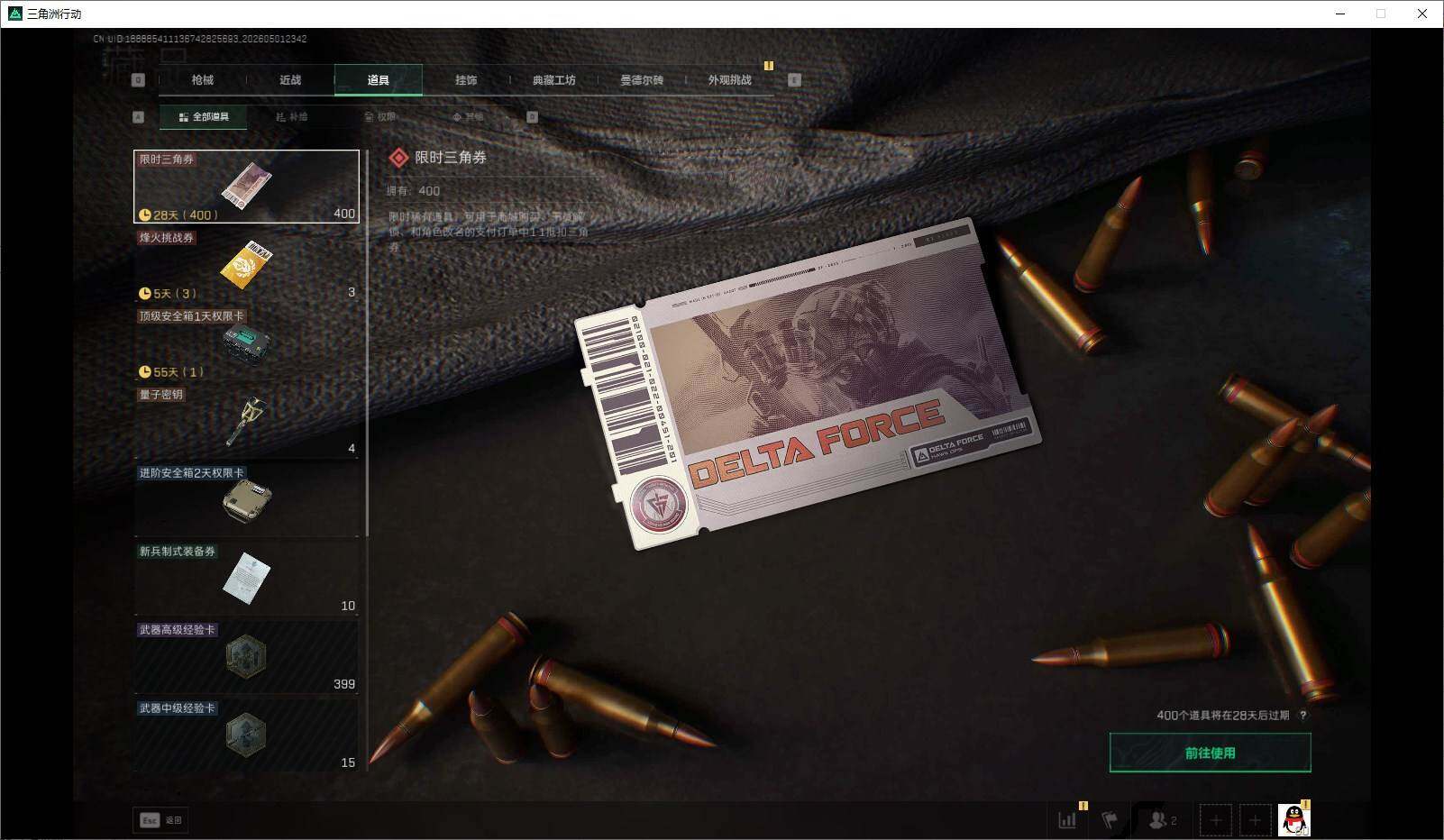Open the 曼德尔砖 tab
Viewport: 1444px width, 840px height.
tap(642, 80)
